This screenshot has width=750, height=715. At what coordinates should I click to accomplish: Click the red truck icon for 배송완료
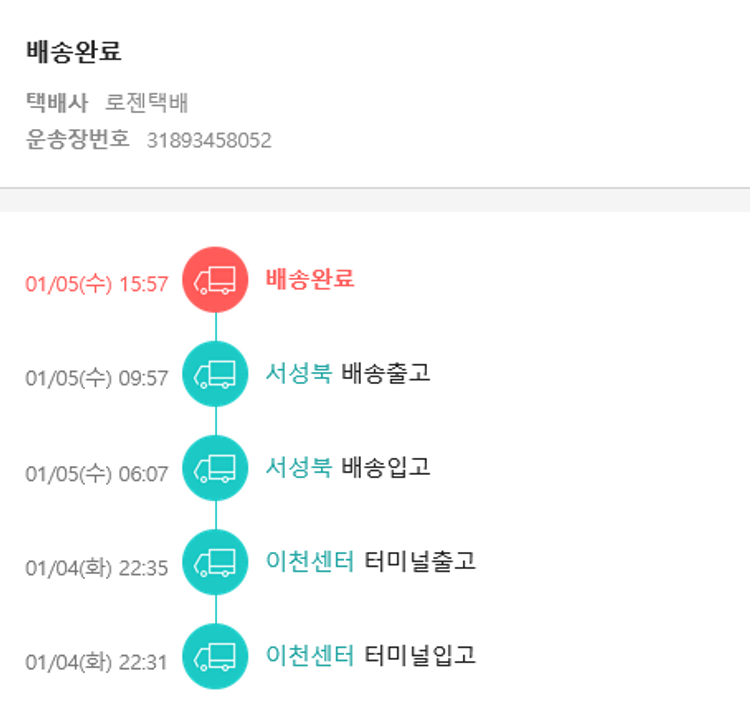215,280
